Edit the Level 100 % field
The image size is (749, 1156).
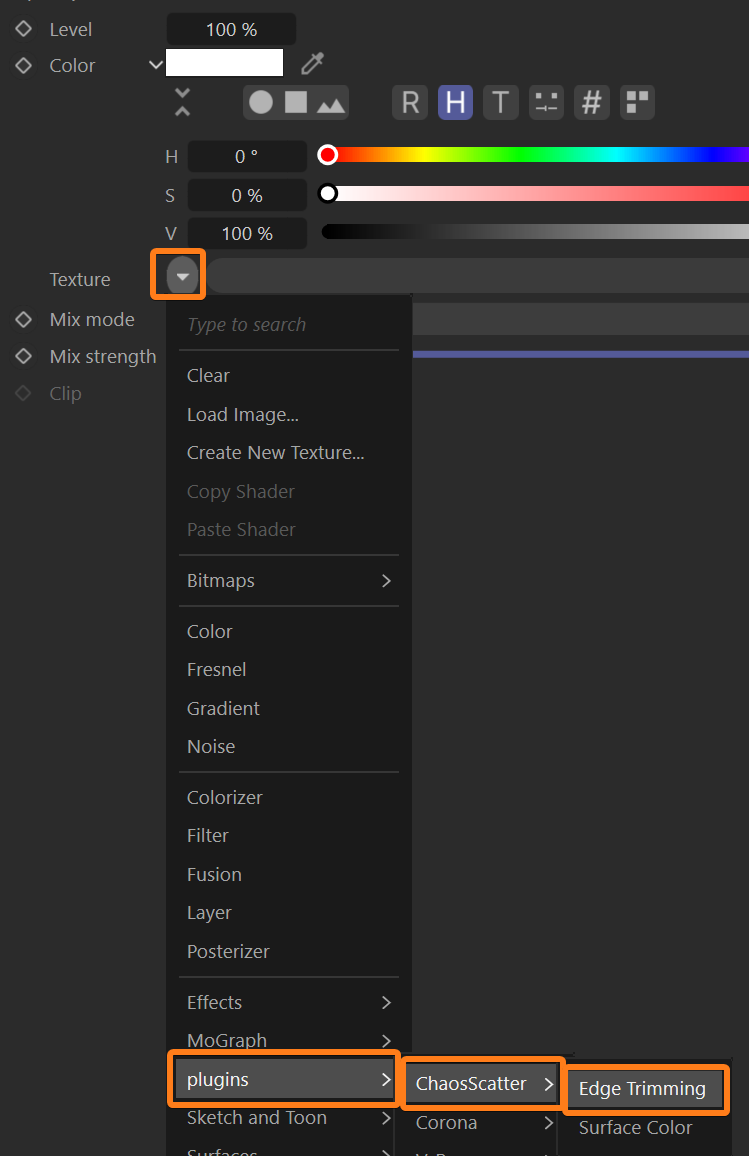[x=231, y=29]
